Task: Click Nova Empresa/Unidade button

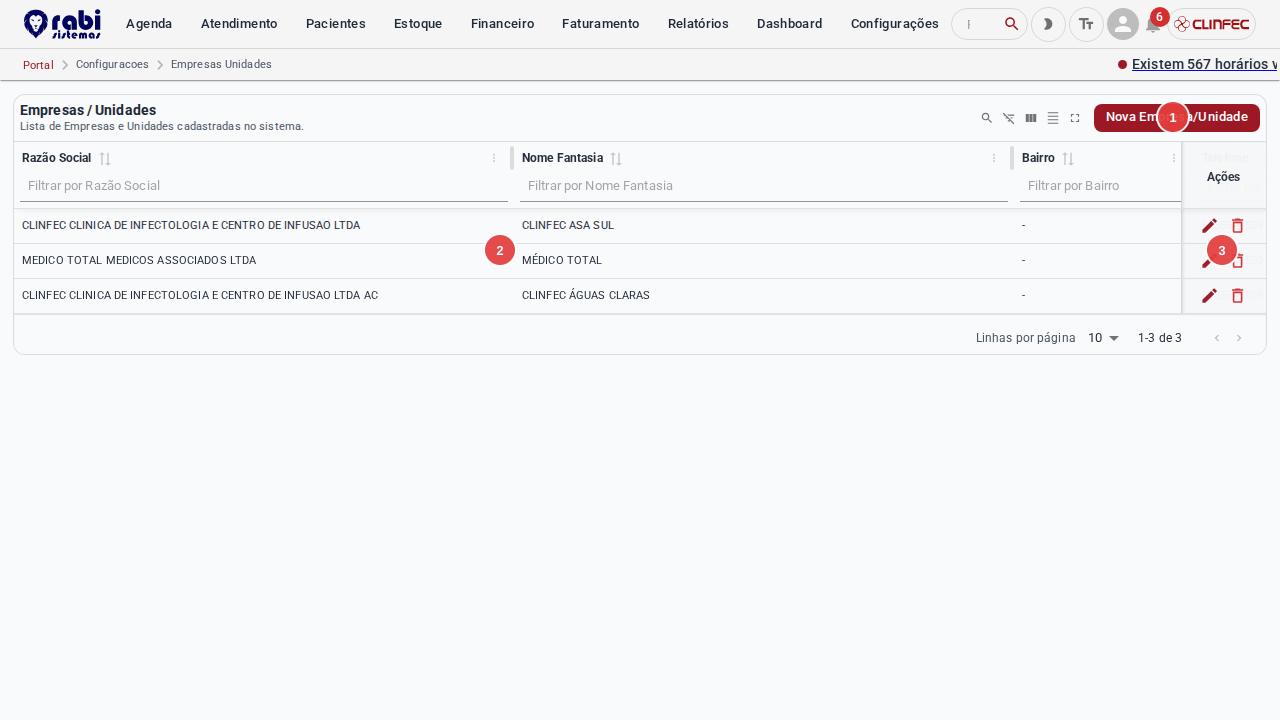Action: (1177, 118)
